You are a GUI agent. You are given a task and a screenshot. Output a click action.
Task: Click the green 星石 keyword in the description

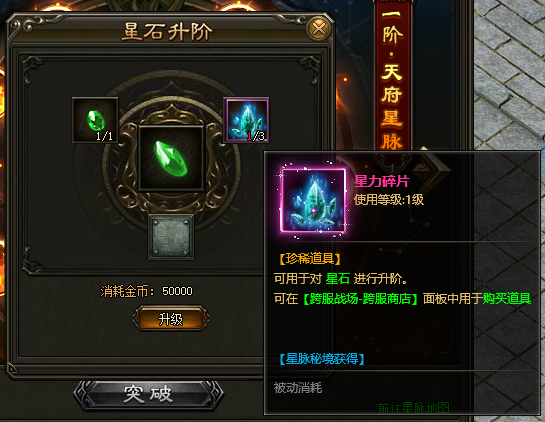337,279
